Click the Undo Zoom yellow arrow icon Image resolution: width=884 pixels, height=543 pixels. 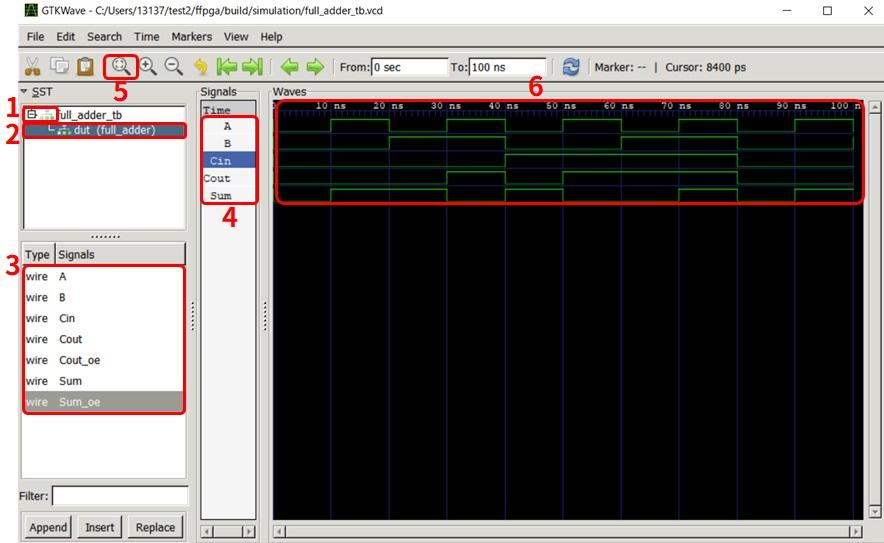point(200,67)
